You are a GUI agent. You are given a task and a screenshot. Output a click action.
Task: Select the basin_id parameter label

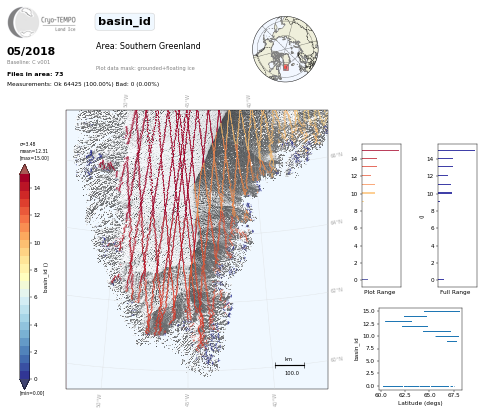(124, 21)
